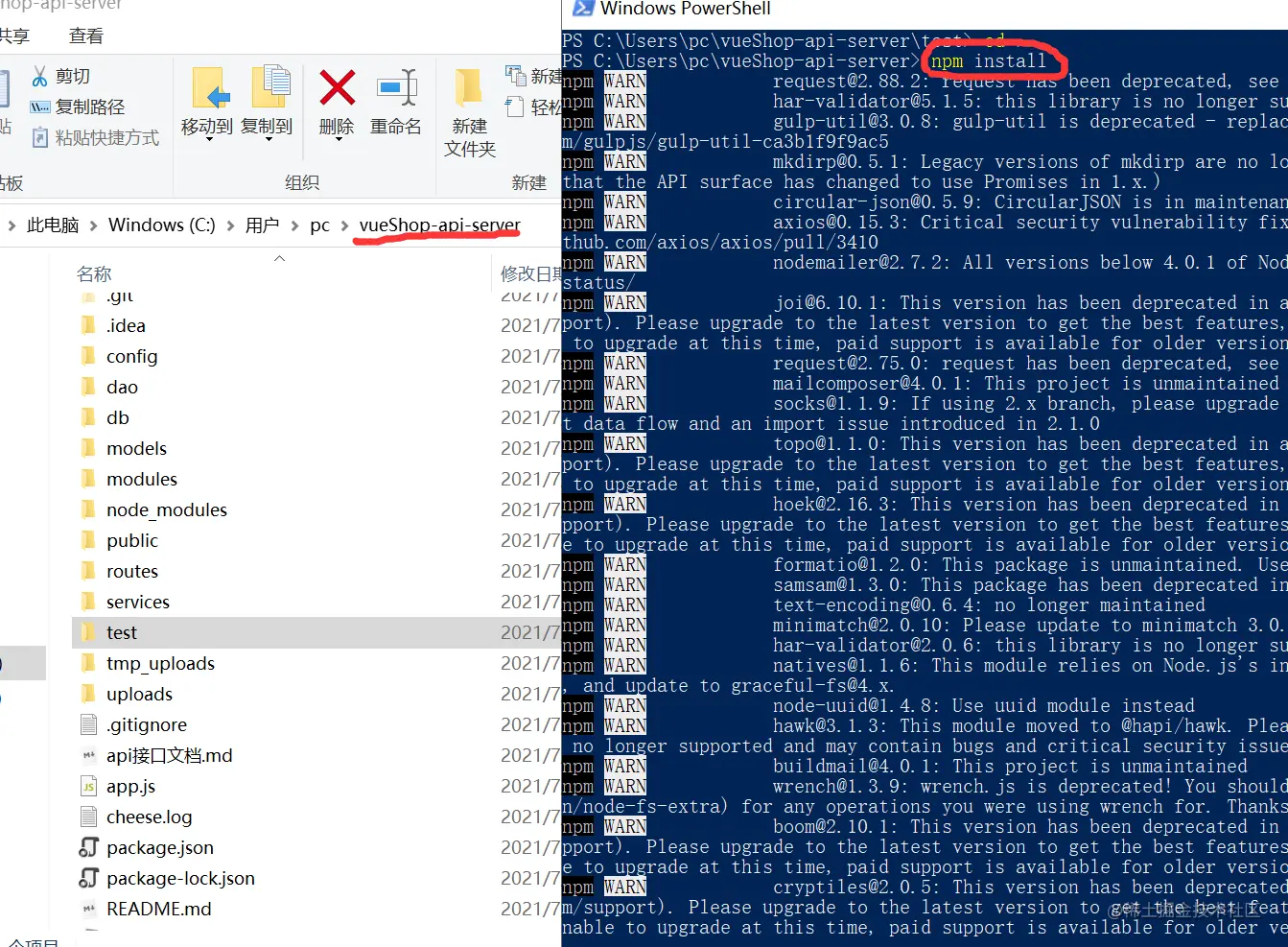Click Windows (C:) in the breadcrumb
This screenshot has width=1288, height=947.
tap(161, 225)
